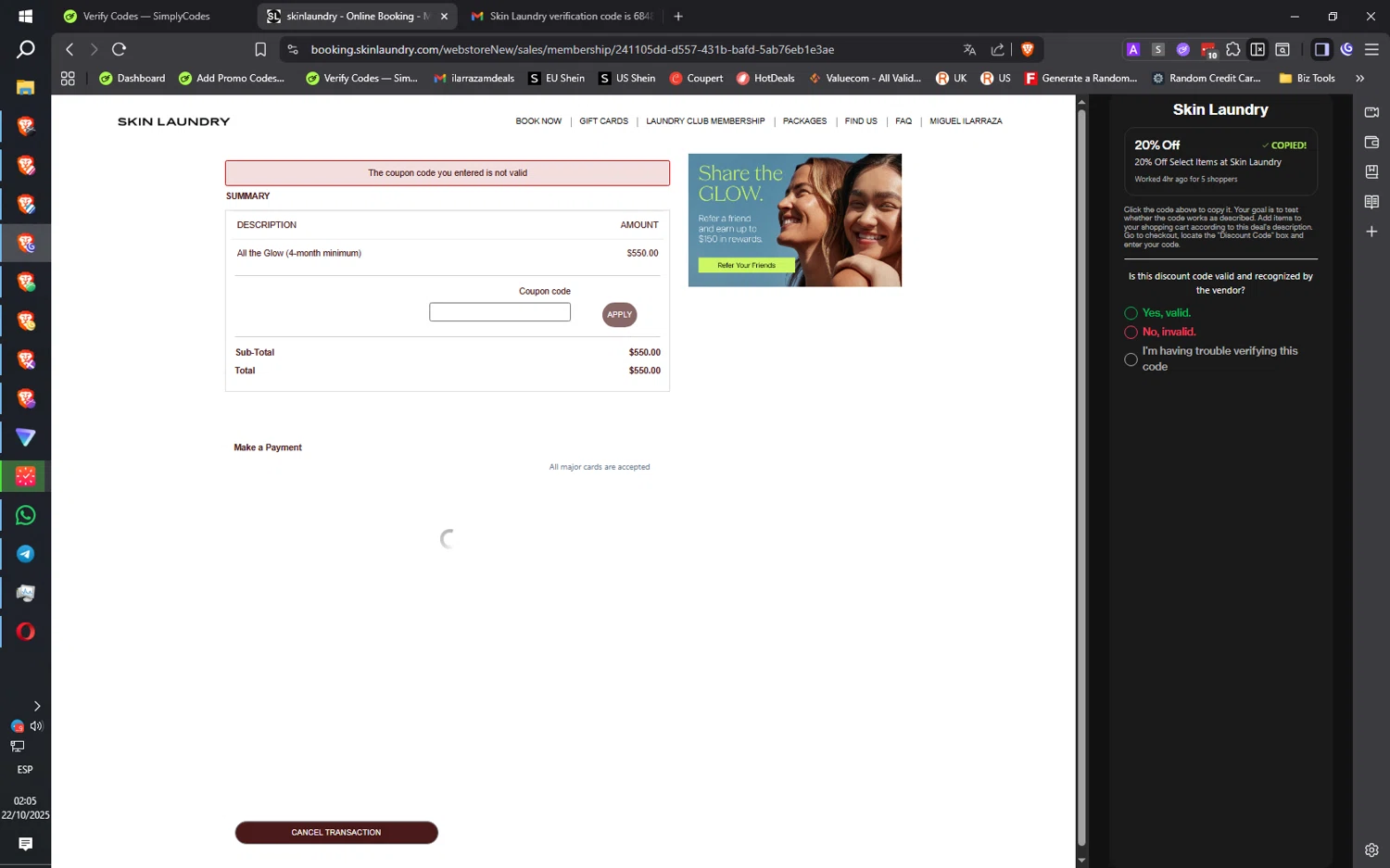Open bookmarks panel icon in sidebar
The image size is (1390, 868).
[1371, 171]
